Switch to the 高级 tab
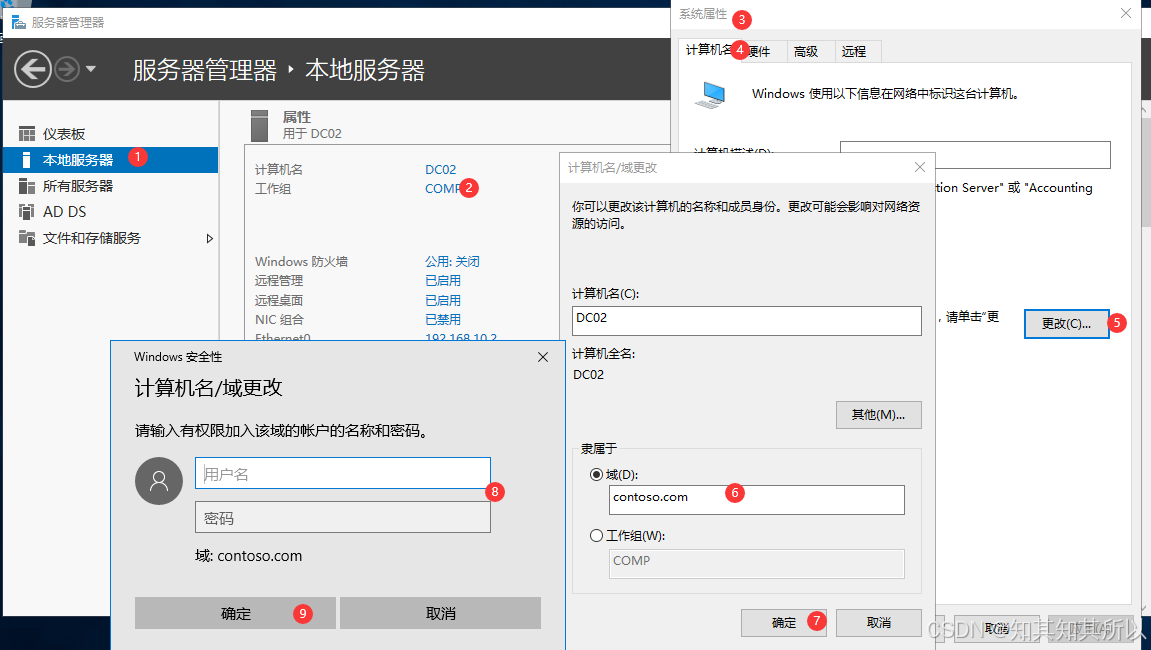The width and height of the screenshot is (1151, 650). click(x=805, y=51)
